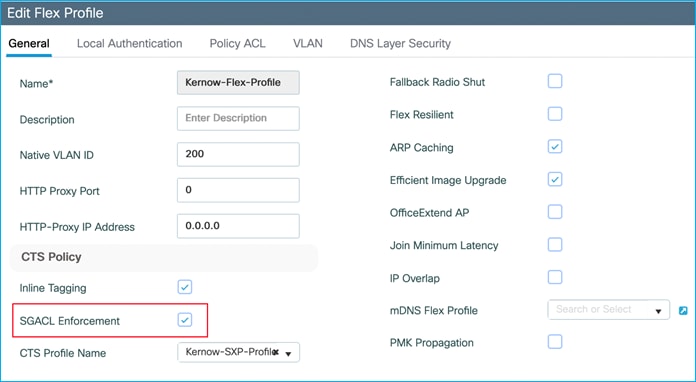Disable Efficient Image Upgrade checkbox

555,180
